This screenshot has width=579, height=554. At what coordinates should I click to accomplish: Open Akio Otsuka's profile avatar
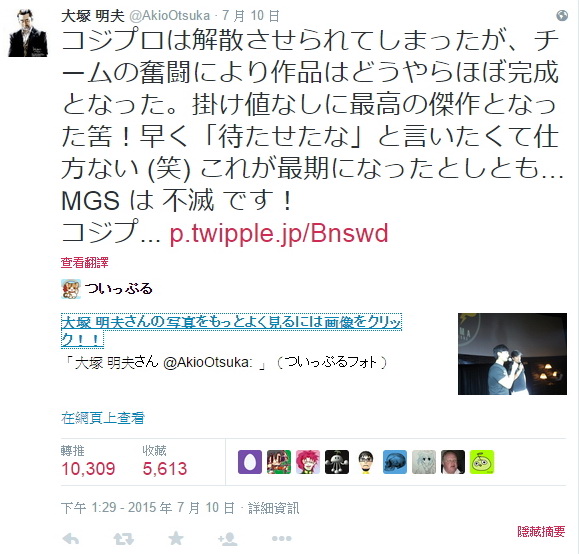coord(28,33)
